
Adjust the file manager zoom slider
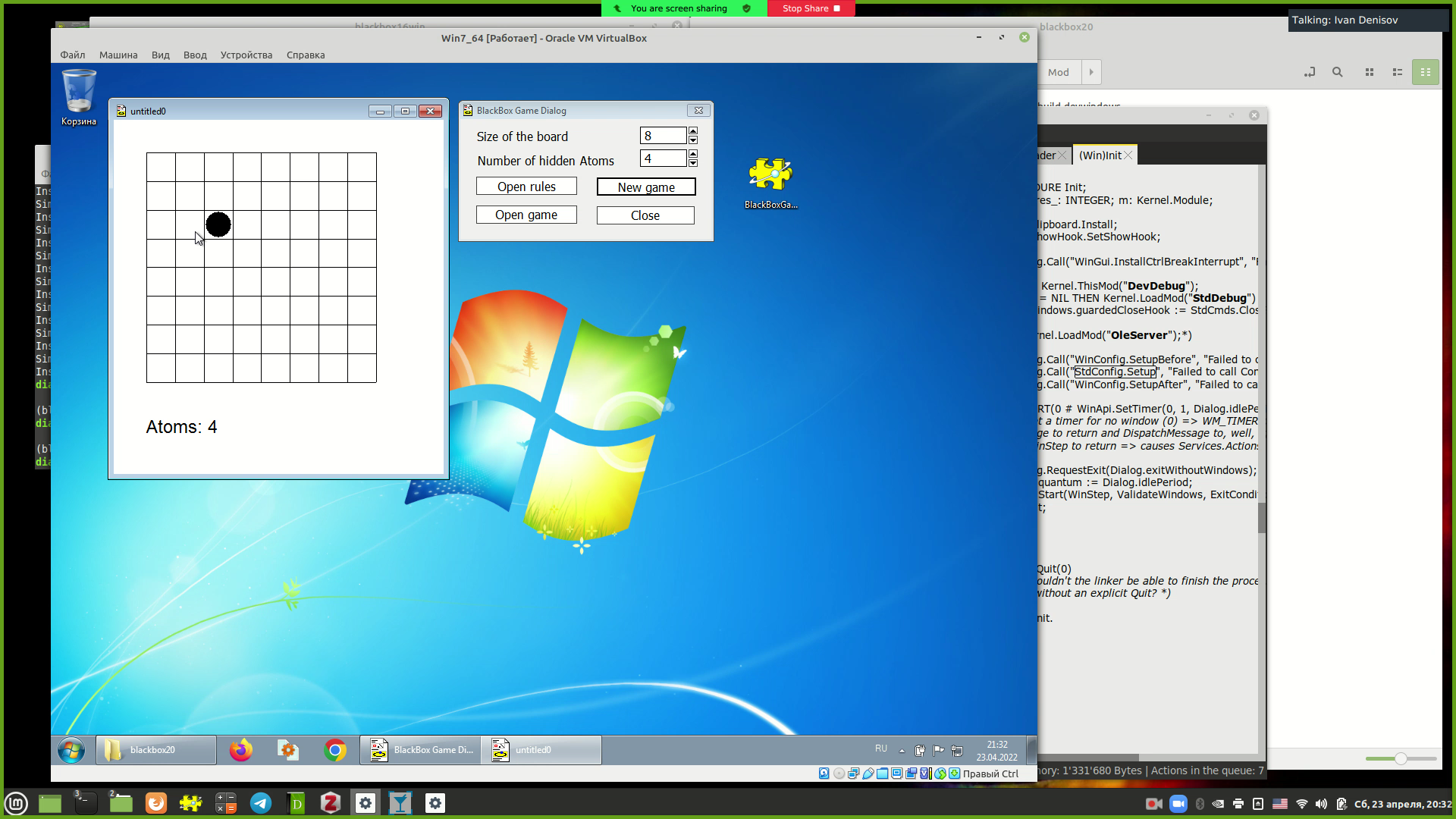pyautogui.click(x=1401, y=758)
